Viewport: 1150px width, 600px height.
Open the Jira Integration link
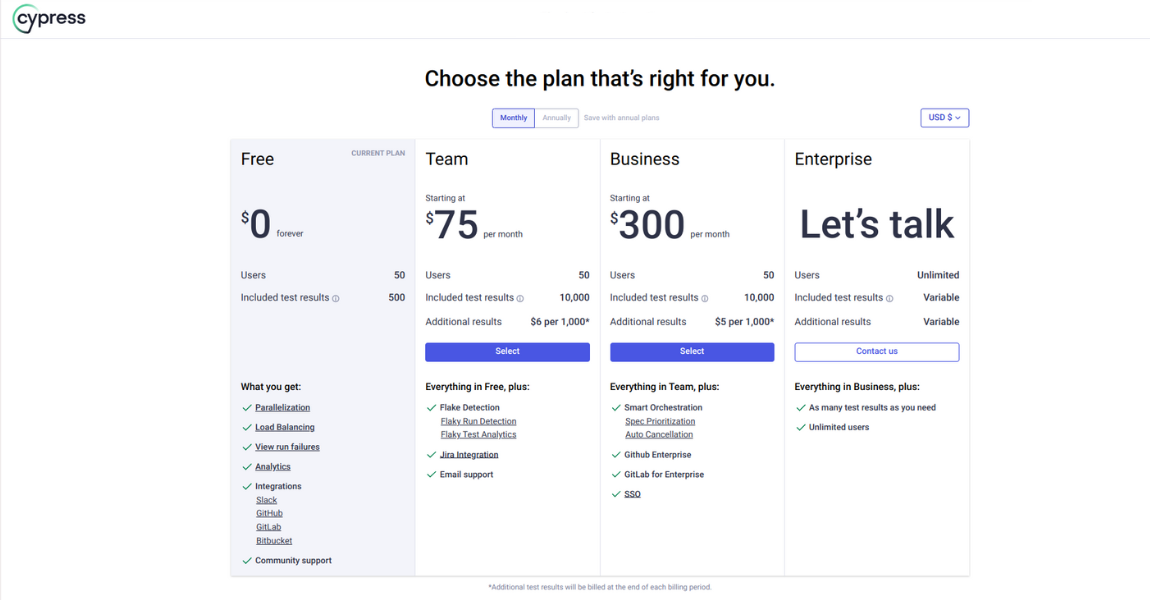pos(469,455)
